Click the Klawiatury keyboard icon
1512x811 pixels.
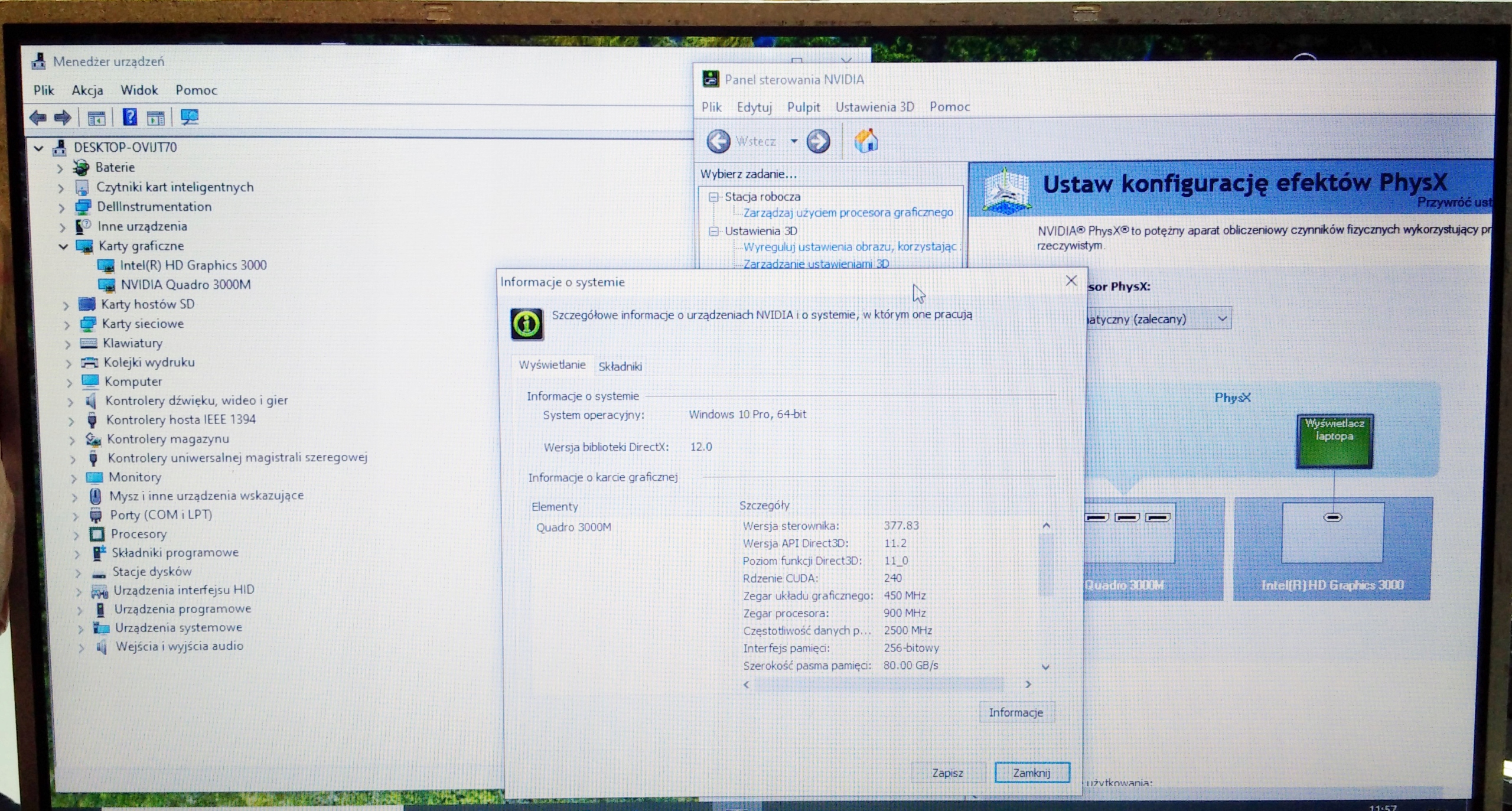89,343
